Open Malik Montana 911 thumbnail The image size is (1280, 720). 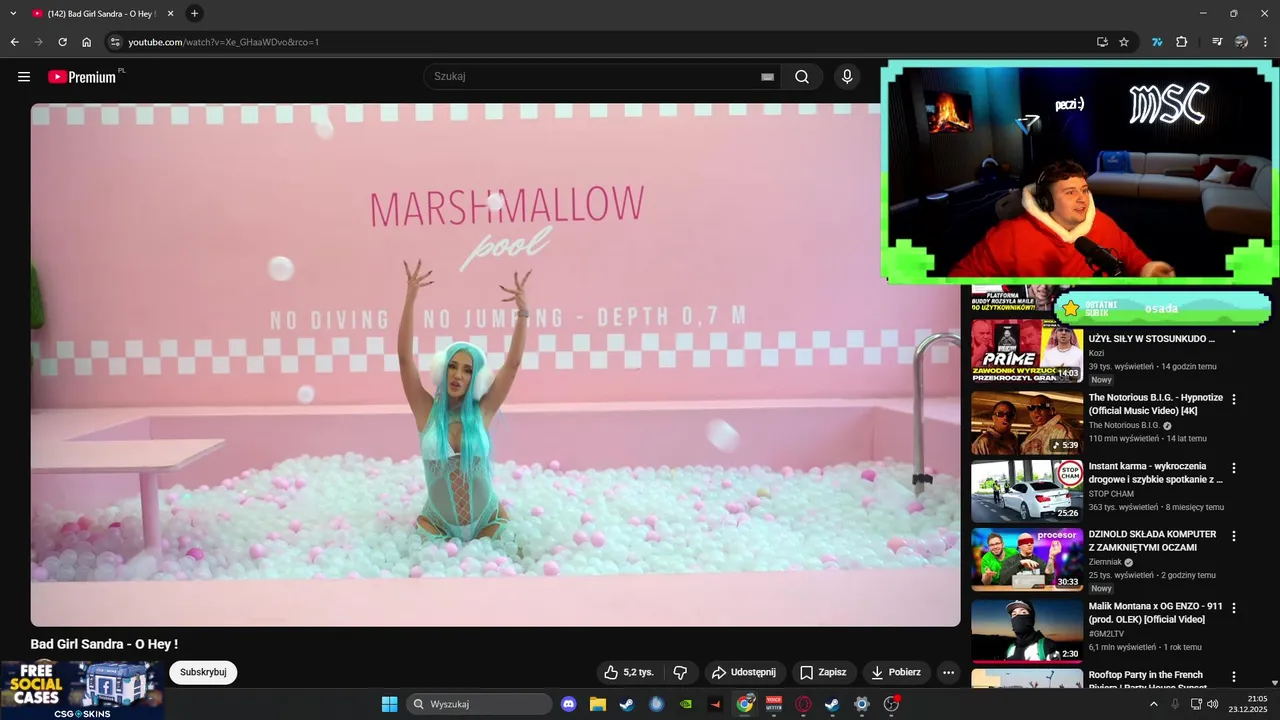[1027, 630]
